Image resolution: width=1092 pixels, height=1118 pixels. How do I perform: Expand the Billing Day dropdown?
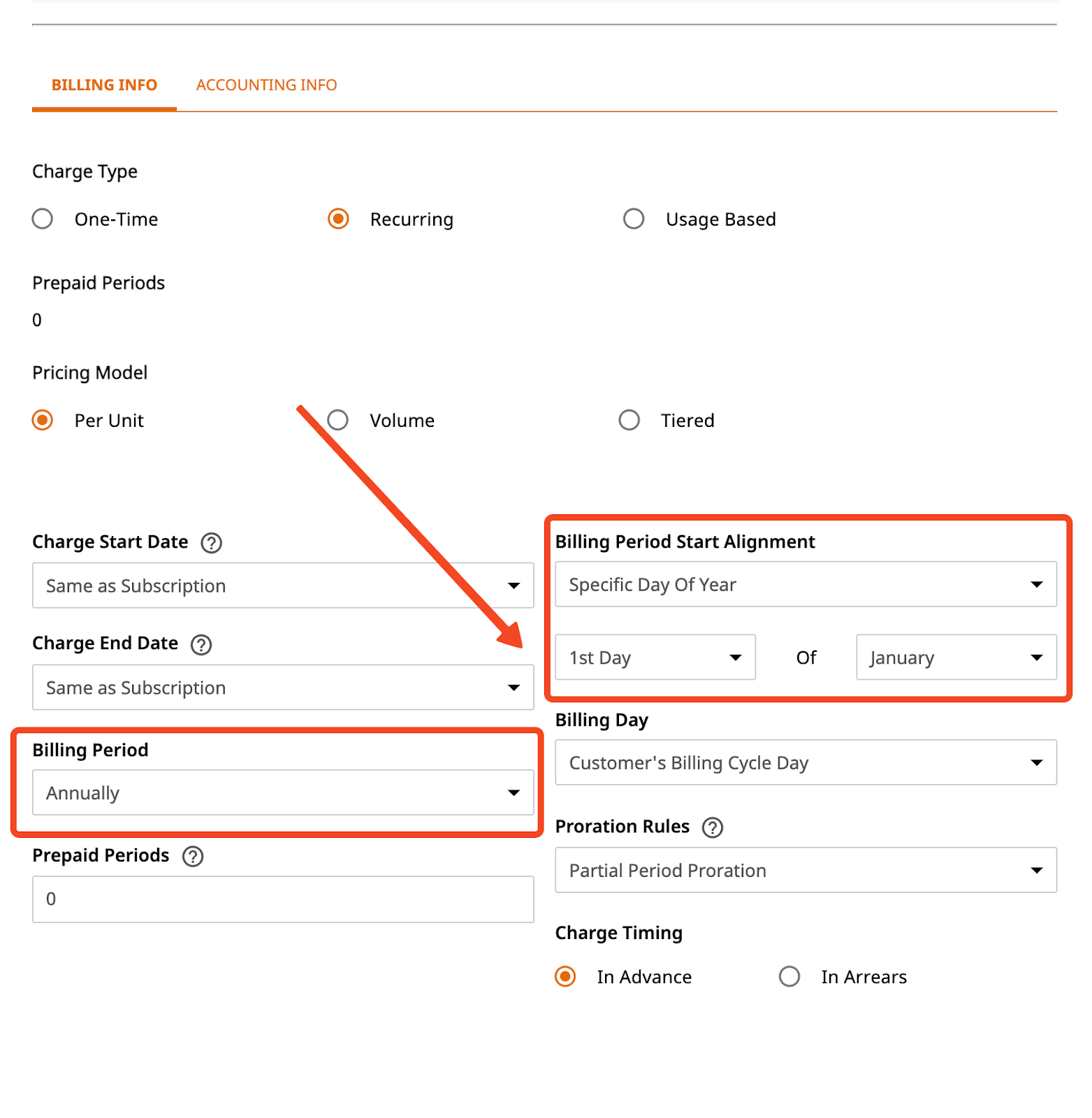(806, 762)
